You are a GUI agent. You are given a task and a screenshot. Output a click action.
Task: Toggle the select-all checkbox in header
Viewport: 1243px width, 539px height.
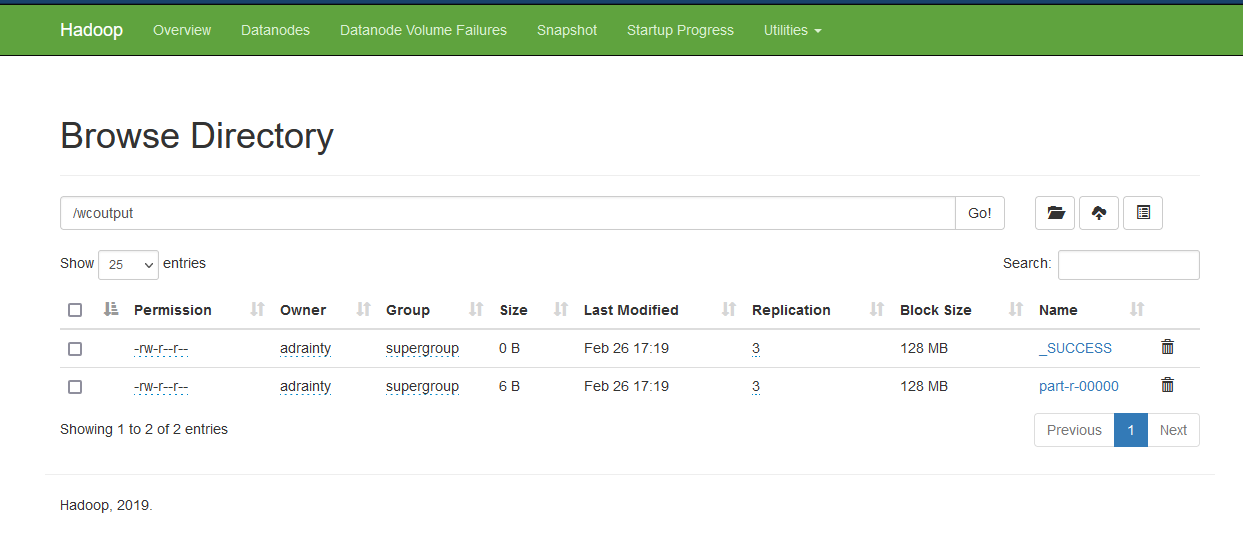[75, 310]
